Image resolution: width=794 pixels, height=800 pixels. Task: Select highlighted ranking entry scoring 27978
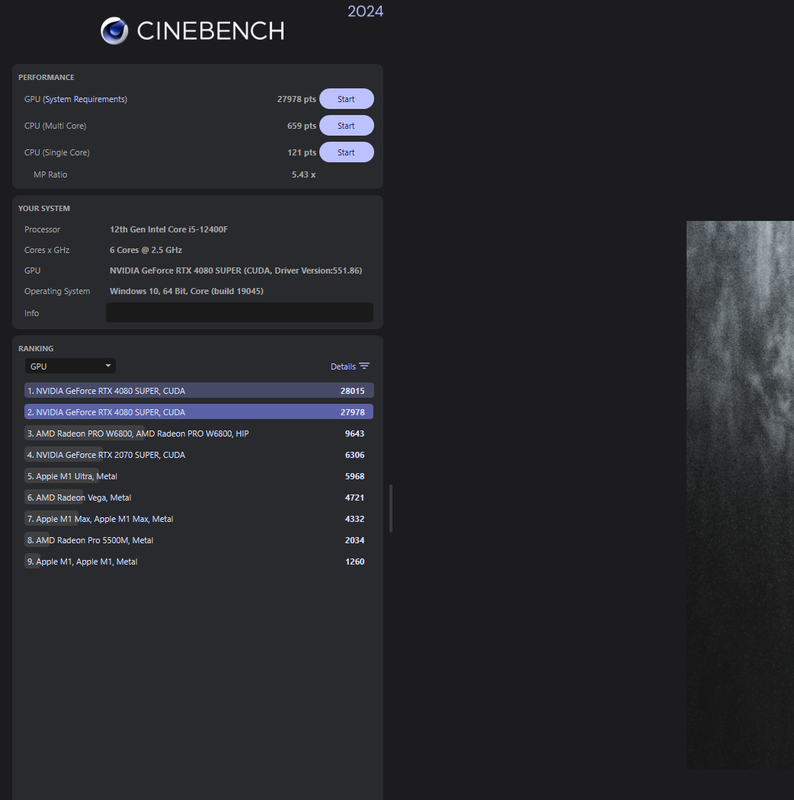coord(199,412)
